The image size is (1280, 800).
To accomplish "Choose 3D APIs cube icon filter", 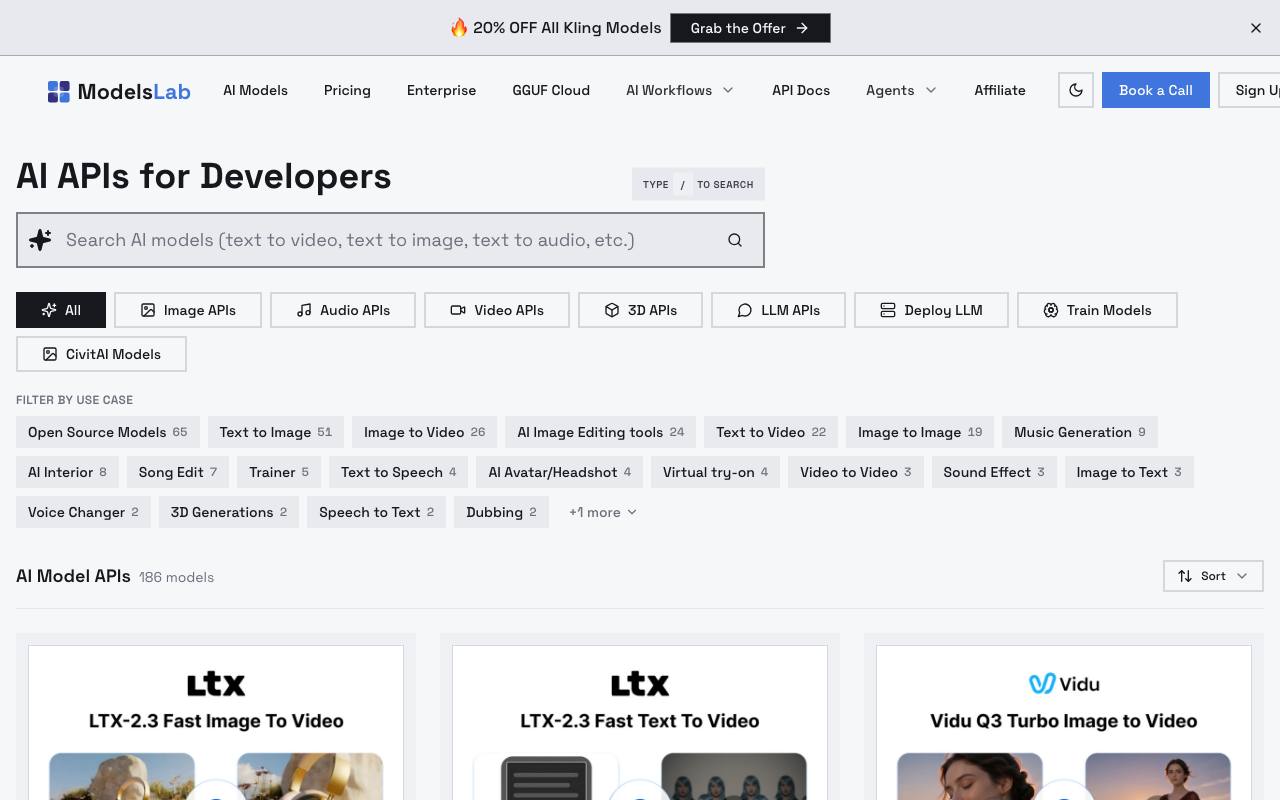I will click(612, 310).
